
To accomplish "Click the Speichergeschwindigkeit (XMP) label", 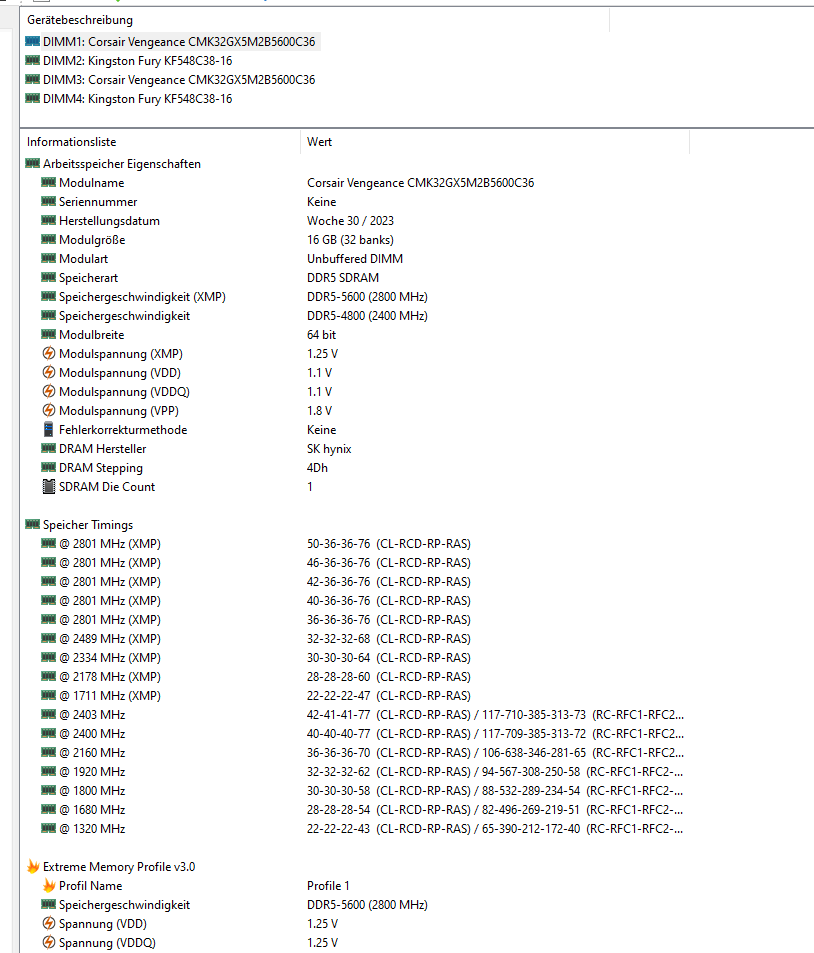I will [142, 297].
